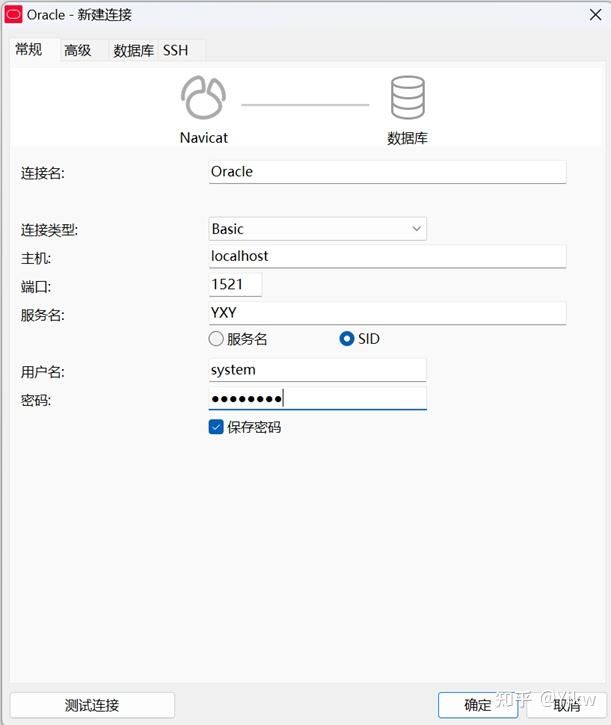
Task: Click the 用户名: label
Action: point(43,372)
